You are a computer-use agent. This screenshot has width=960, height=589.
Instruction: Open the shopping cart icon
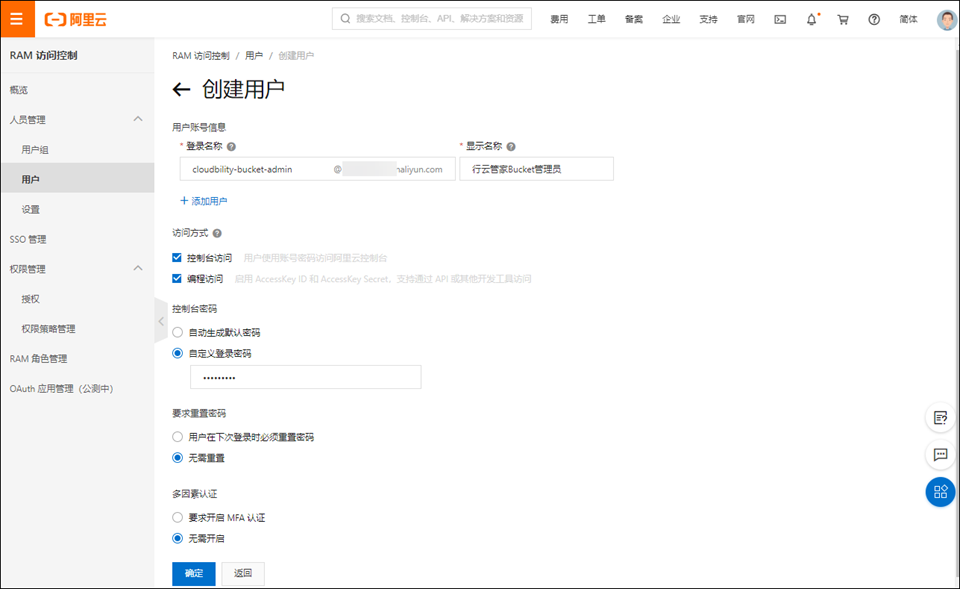click(x=843, y=19)
